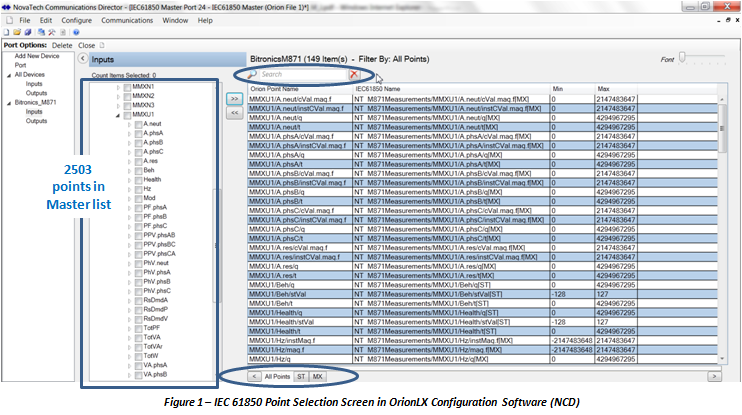Image resolution: width=742 pixels, height=415 pixels.
Task: Click the Save toolbar icon
Action: [28, 32]
